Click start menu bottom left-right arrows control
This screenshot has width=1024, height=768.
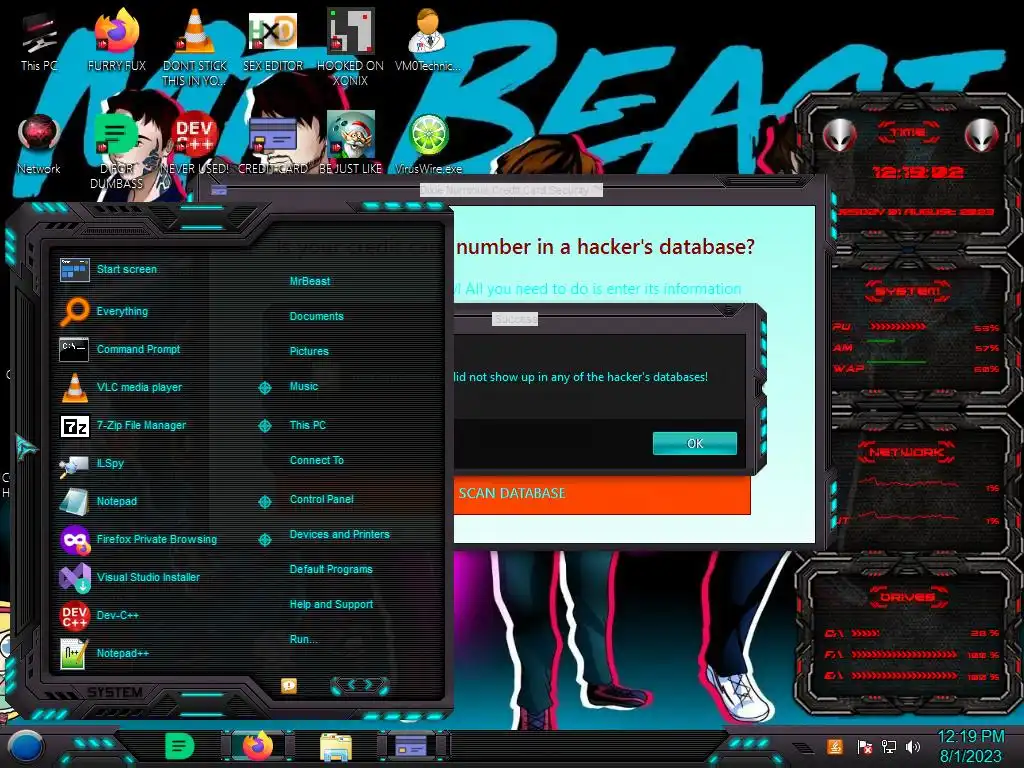click(x=360, y=685)
